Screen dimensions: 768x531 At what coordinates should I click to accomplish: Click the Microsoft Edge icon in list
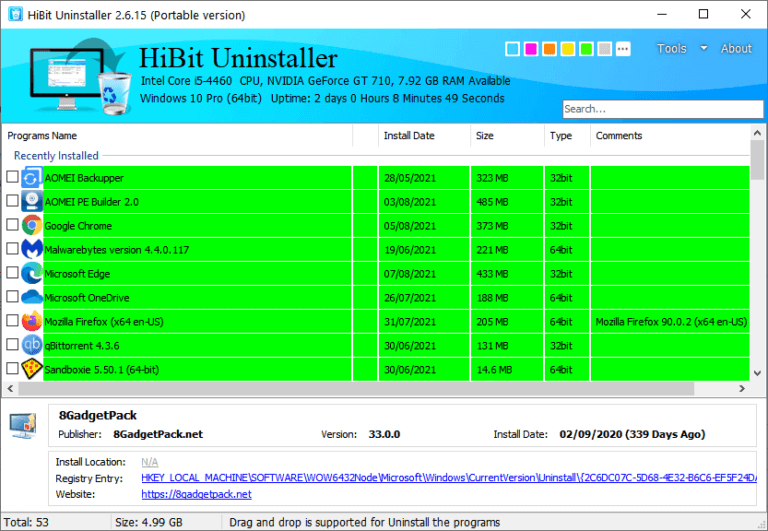(32, 274)
